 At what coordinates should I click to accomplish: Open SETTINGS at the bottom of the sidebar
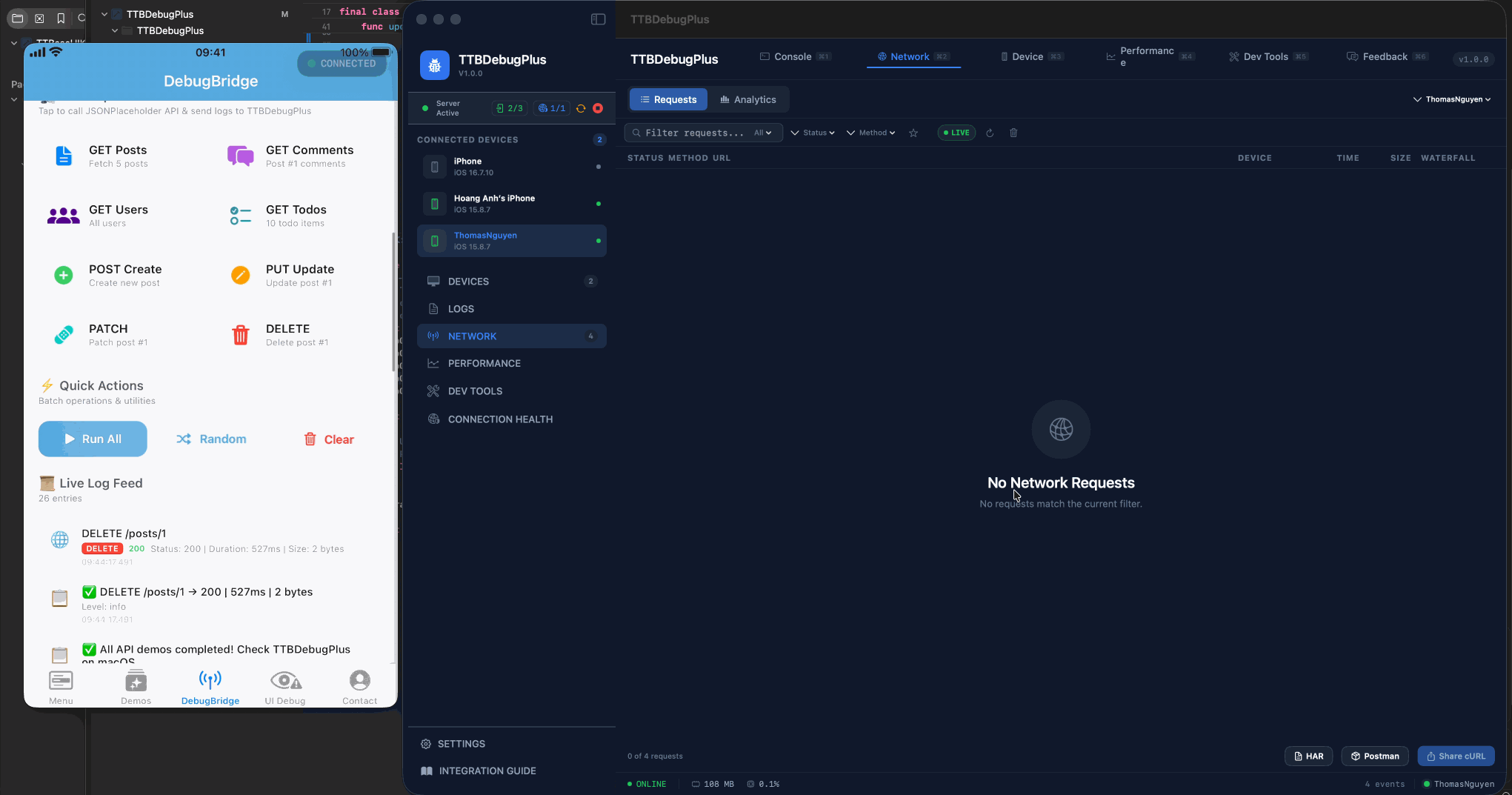point(462,743)
